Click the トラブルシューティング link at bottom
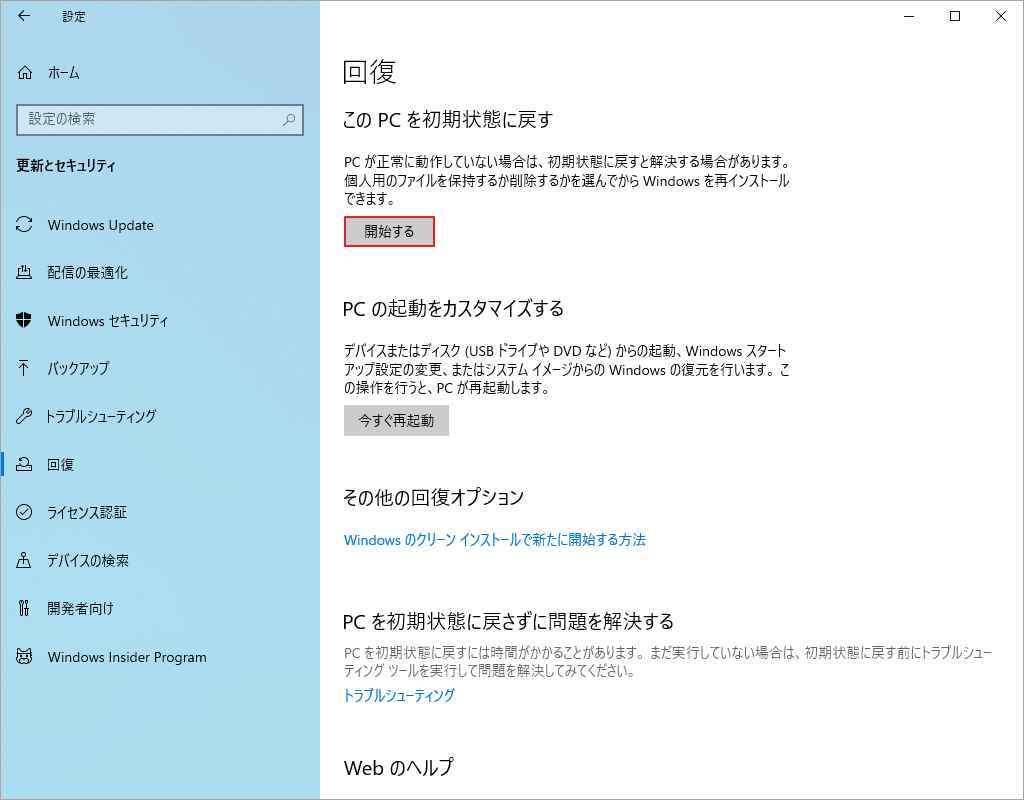This screenshot has width=1024, height=800. pyautogui.click(x=396, y=695)
